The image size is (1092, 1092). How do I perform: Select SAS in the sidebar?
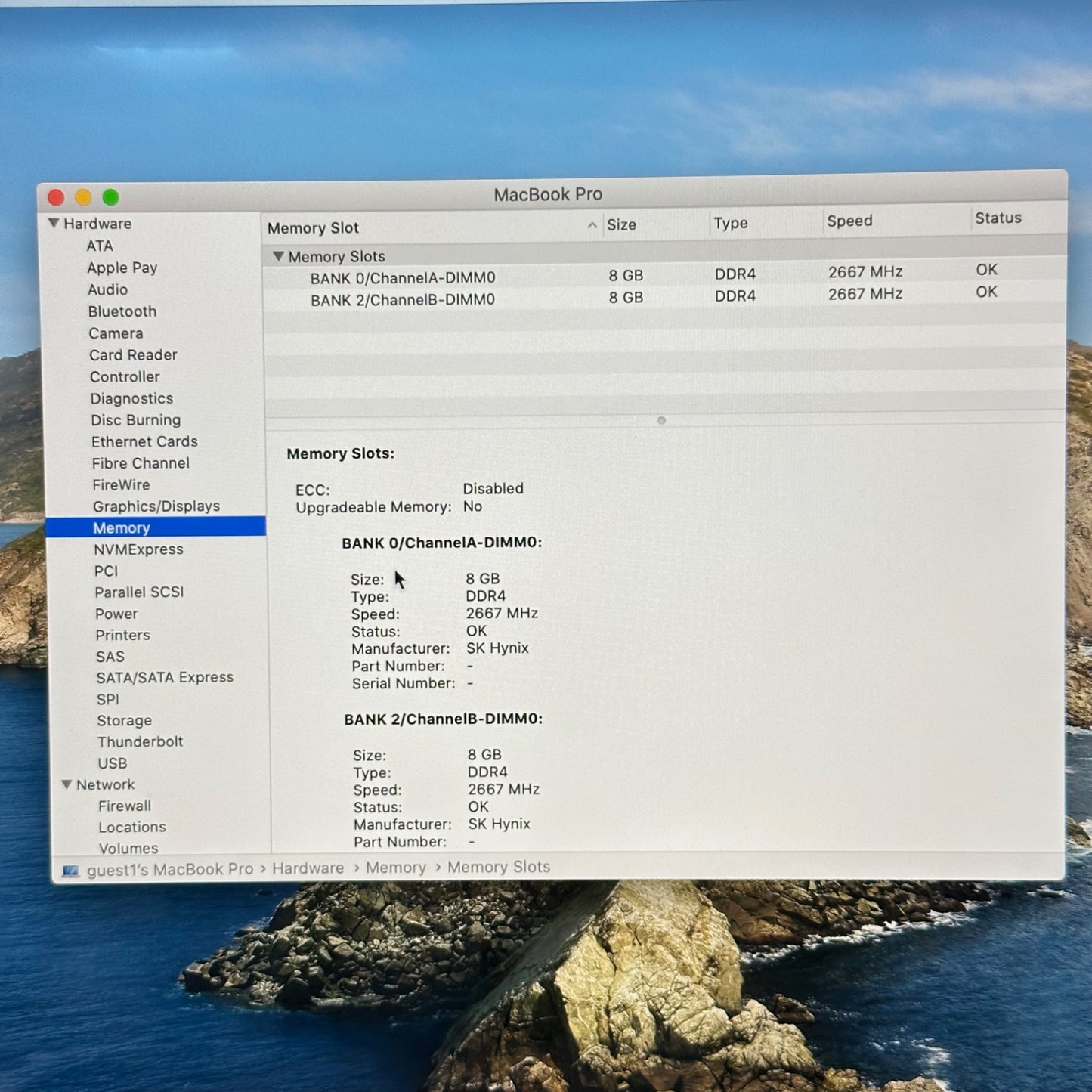(110, 657)
